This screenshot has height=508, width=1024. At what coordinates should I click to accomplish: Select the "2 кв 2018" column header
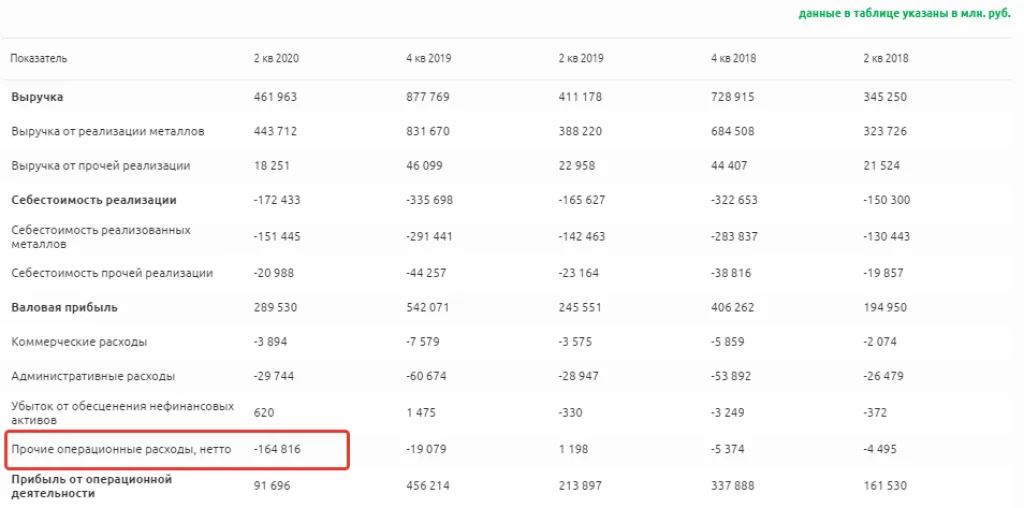(x=885, y=58)
